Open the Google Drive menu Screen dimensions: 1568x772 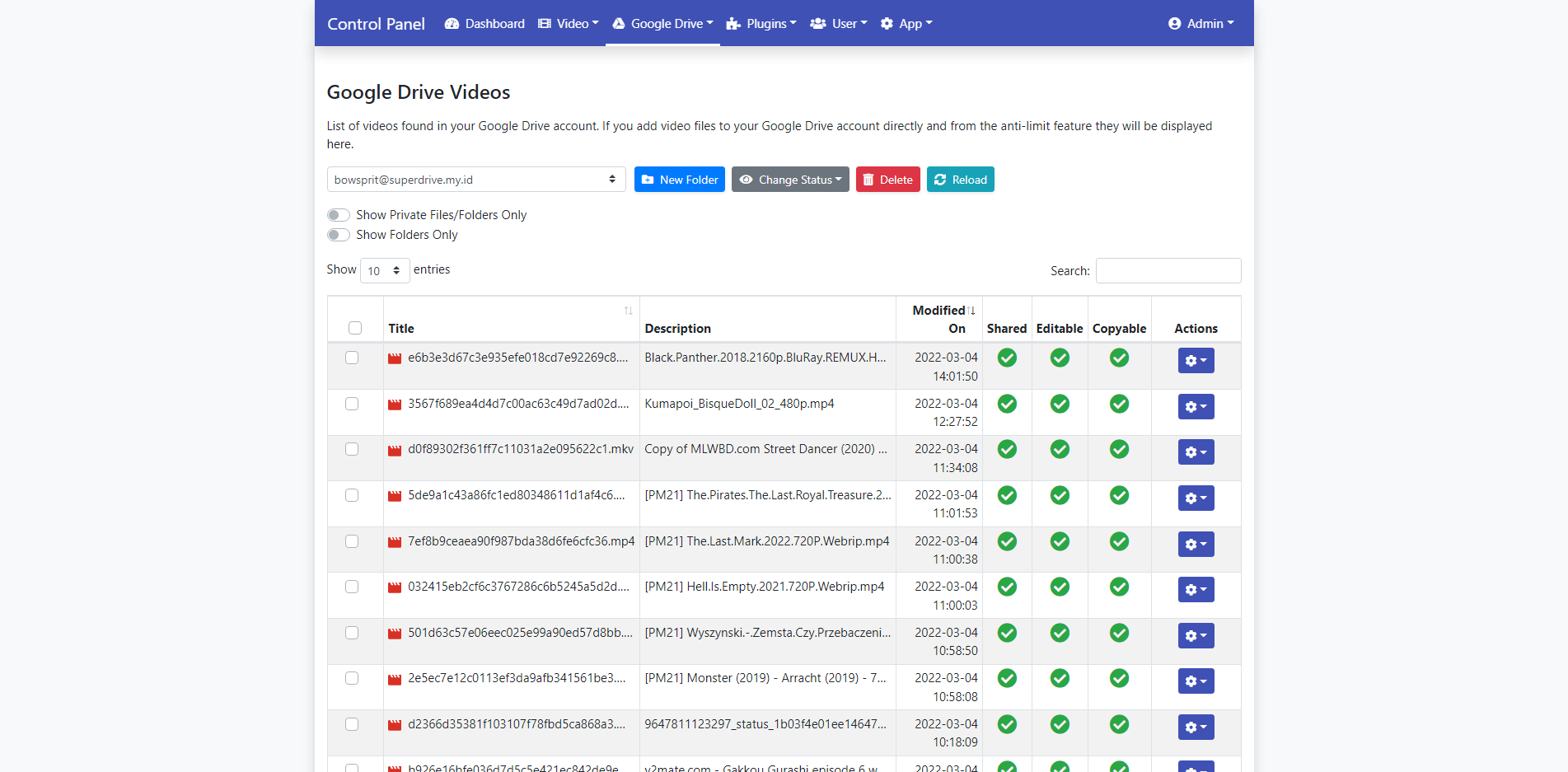663,24
